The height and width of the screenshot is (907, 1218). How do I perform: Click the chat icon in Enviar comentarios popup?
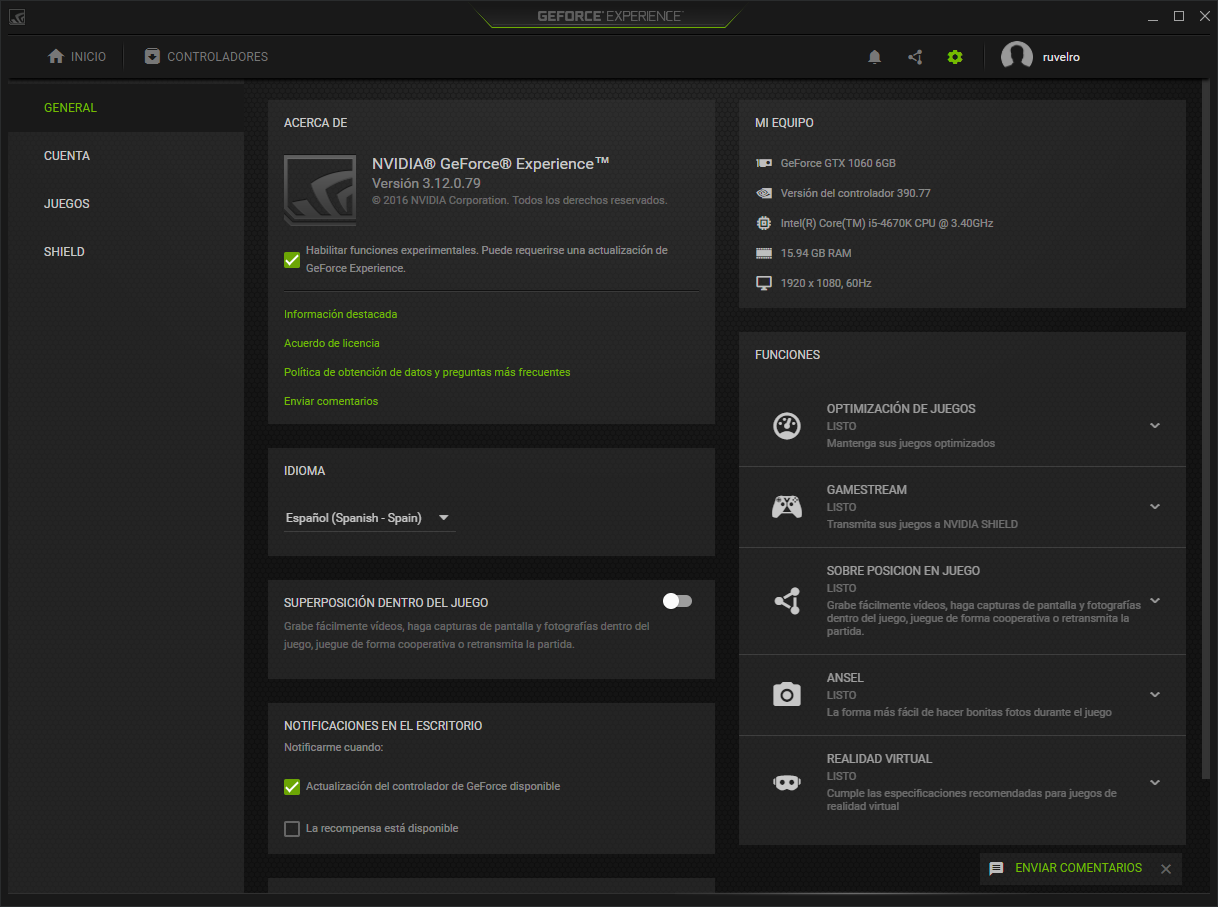point(996,869)
